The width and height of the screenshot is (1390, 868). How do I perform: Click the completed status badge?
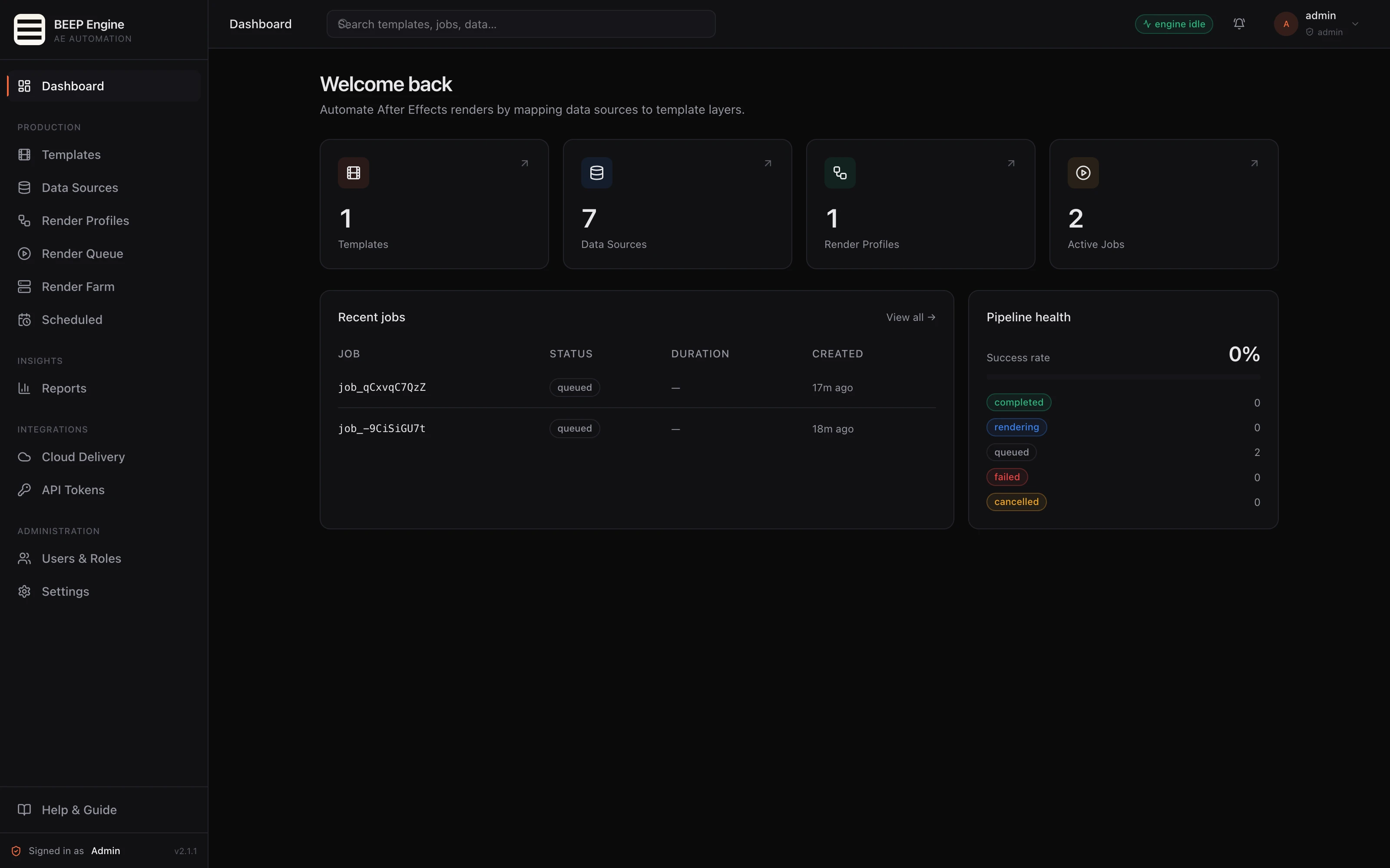(1019, 403)
